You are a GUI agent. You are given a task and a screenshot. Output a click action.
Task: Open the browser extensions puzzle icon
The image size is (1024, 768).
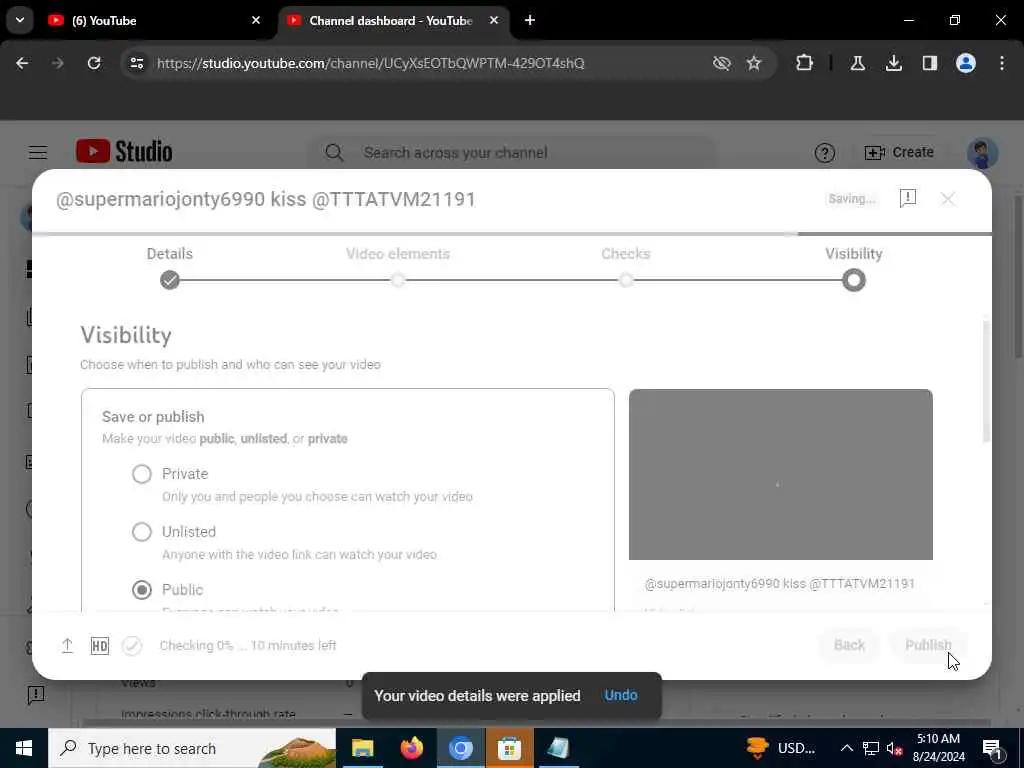pos(805,63)
